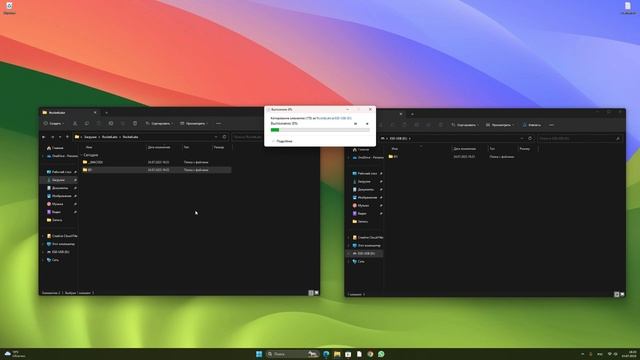Open the weather widget on the taskbar
The width and height of the screenshot is (640, 360).
14,354
